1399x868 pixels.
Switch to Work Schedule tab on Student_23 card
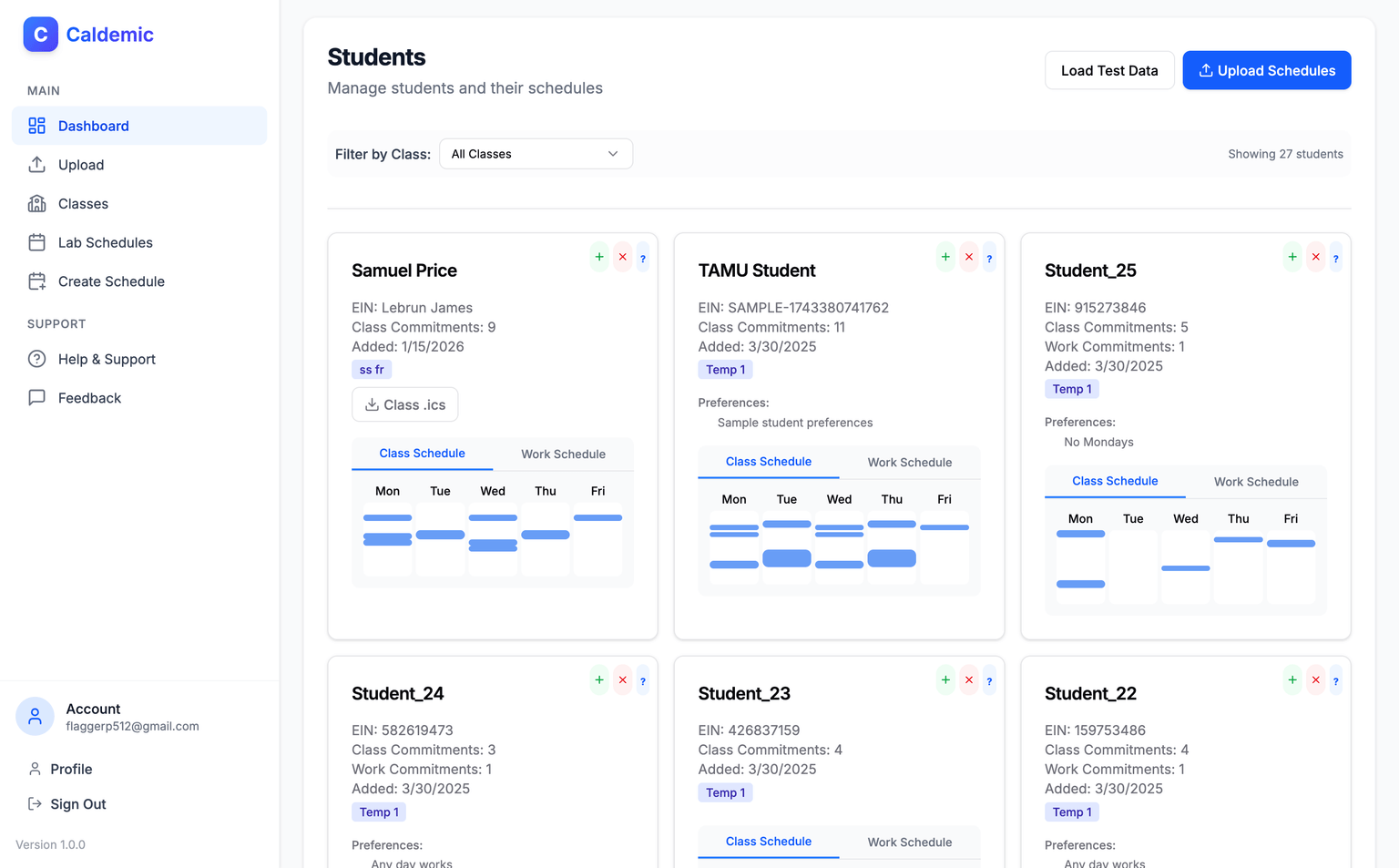(910, 842)
